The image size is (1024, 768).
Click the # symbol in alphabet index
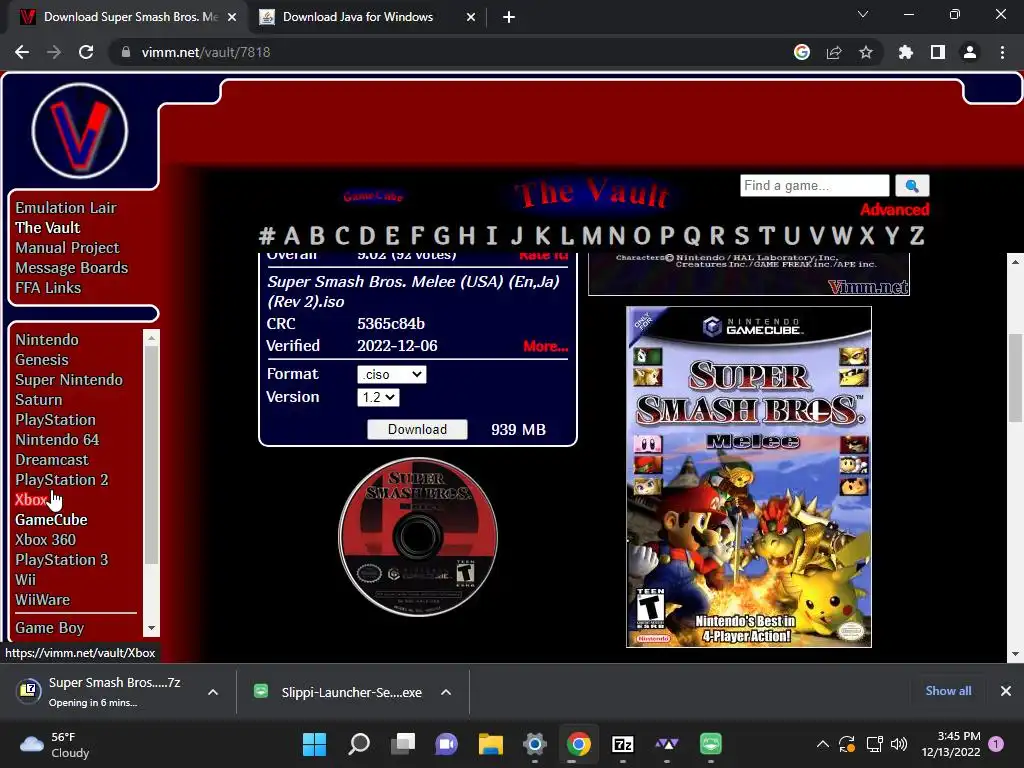point(266,235)
